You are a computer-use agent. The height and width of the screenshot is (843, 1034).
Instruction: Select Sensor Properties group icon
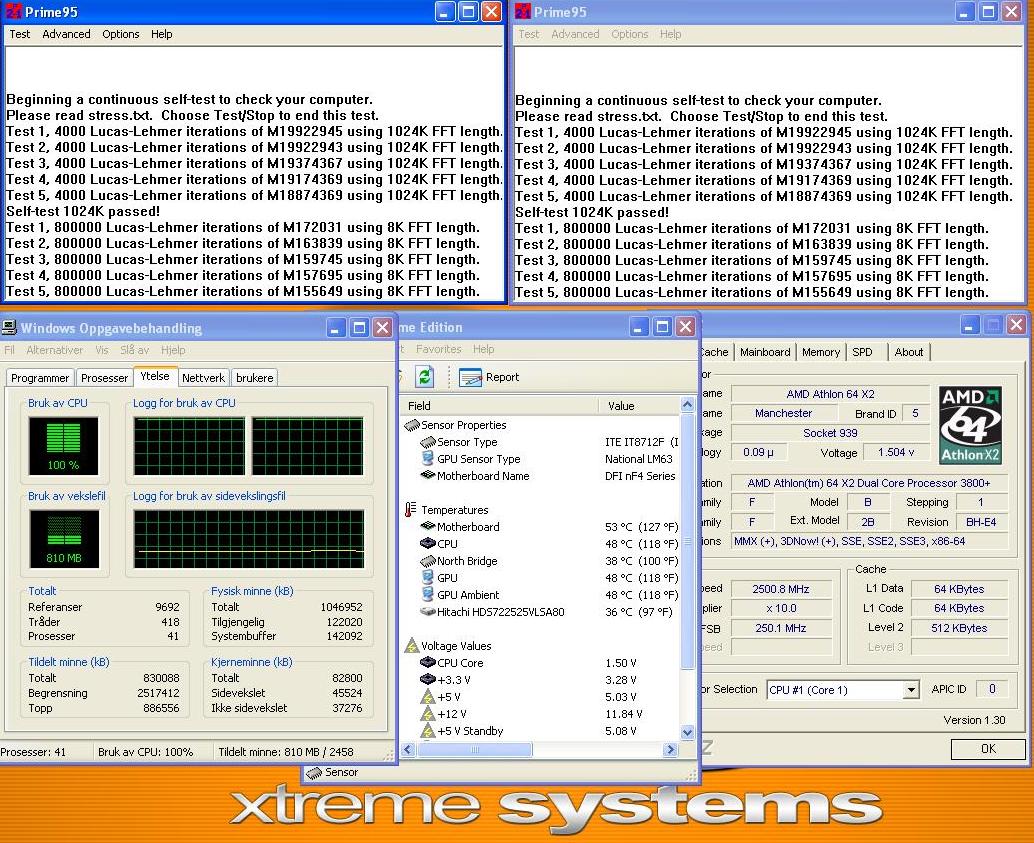click(412, 425)
